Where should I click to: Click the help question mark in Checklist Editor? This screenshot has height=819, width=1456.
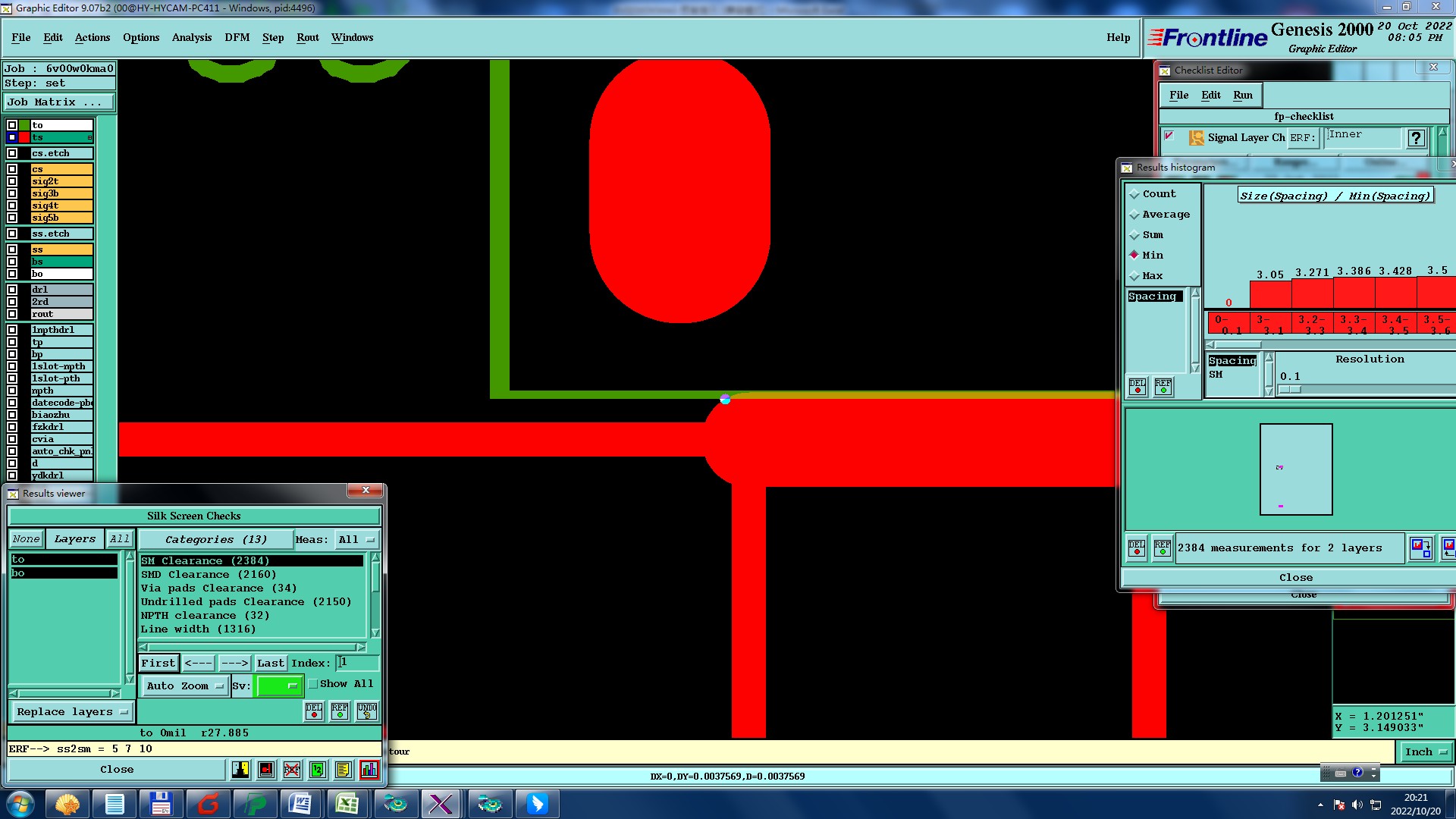pos(1416,138)
